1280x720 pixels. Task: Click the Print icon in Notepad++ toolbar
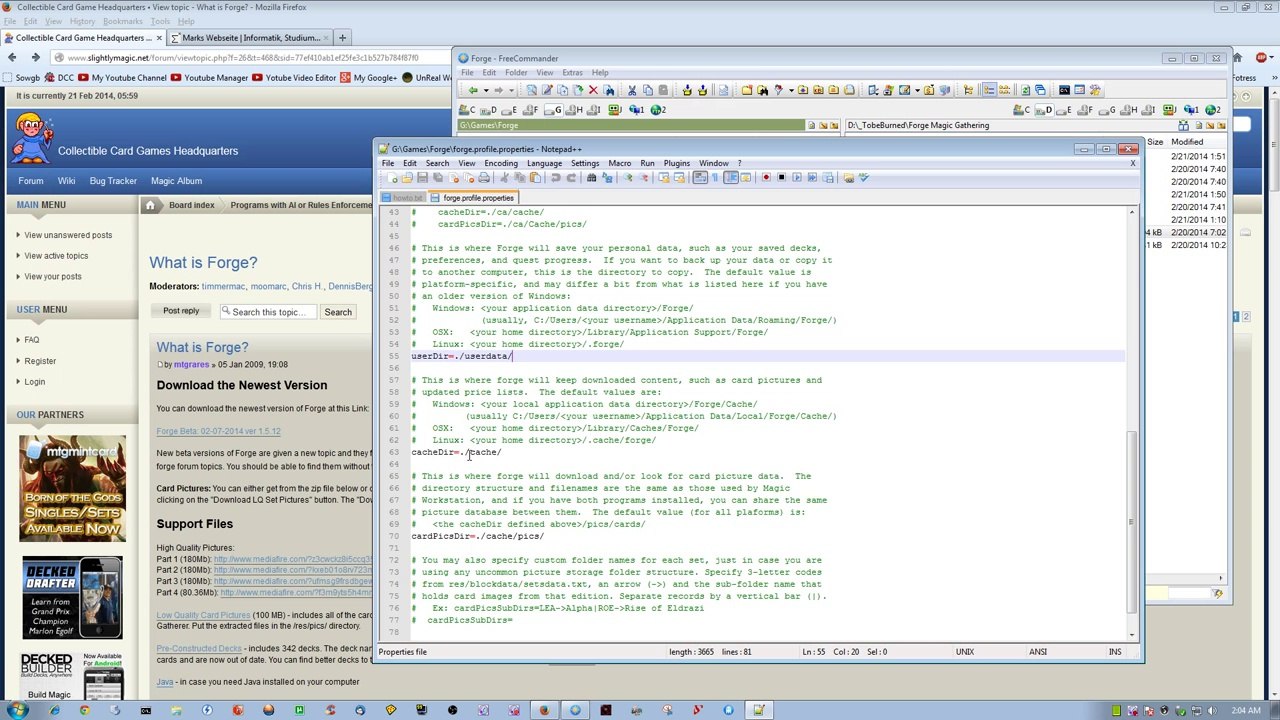484,178
